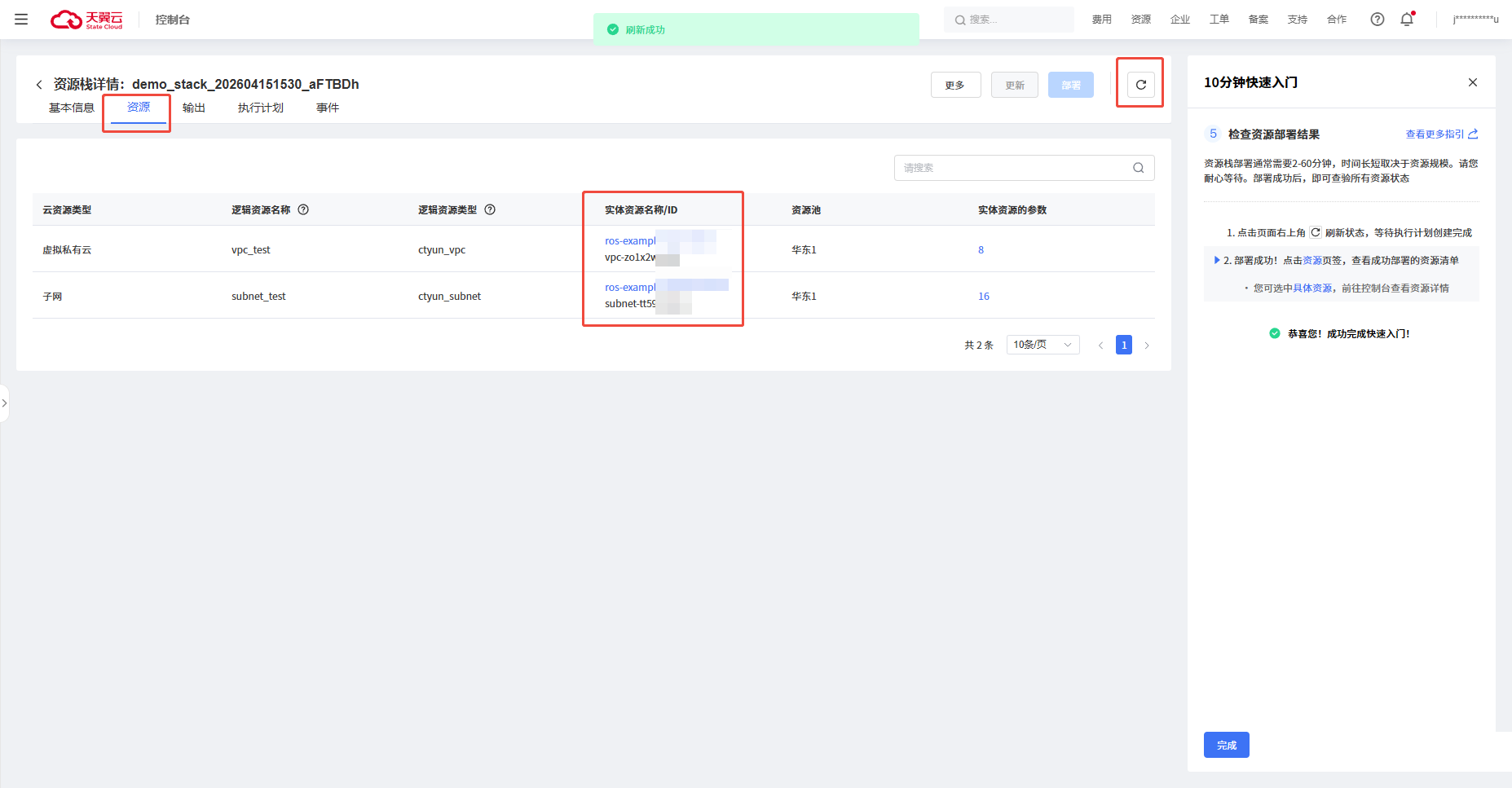
Task: Go to next page in pagination
Action: point(1146,346)
